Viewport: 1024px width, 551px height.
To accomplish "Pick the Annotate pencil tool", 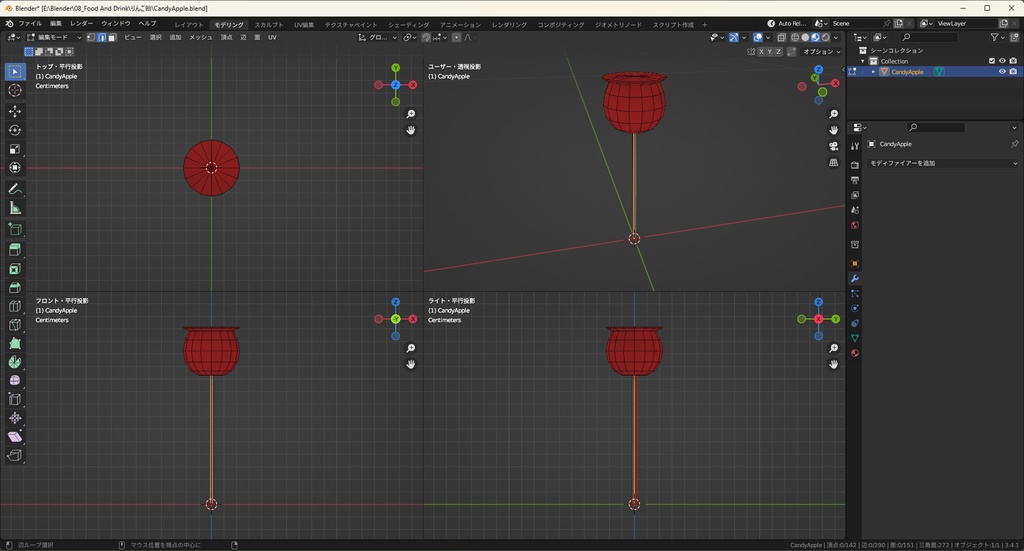I will point(15,188).
